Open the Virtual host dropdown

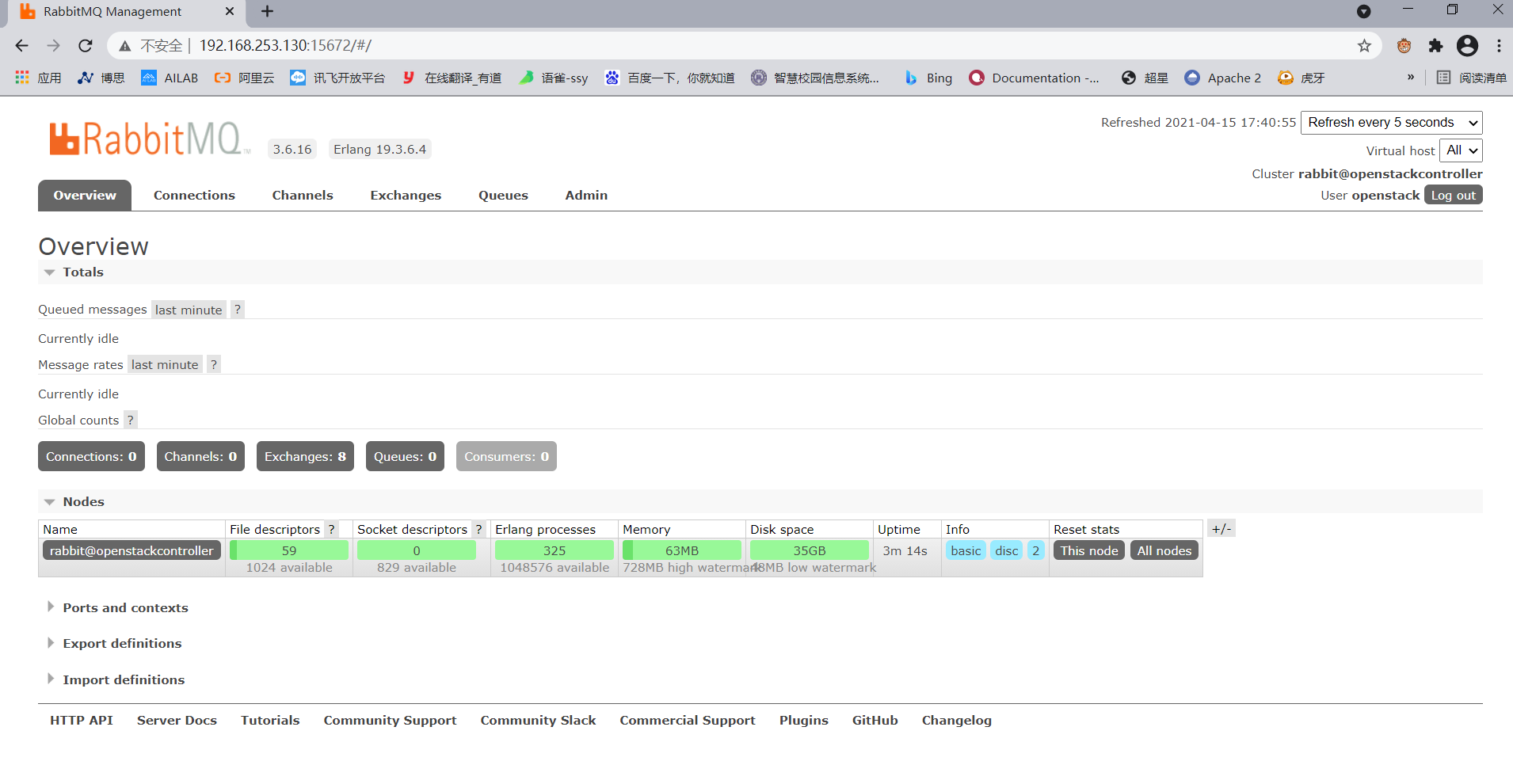tap(1461, 150)
